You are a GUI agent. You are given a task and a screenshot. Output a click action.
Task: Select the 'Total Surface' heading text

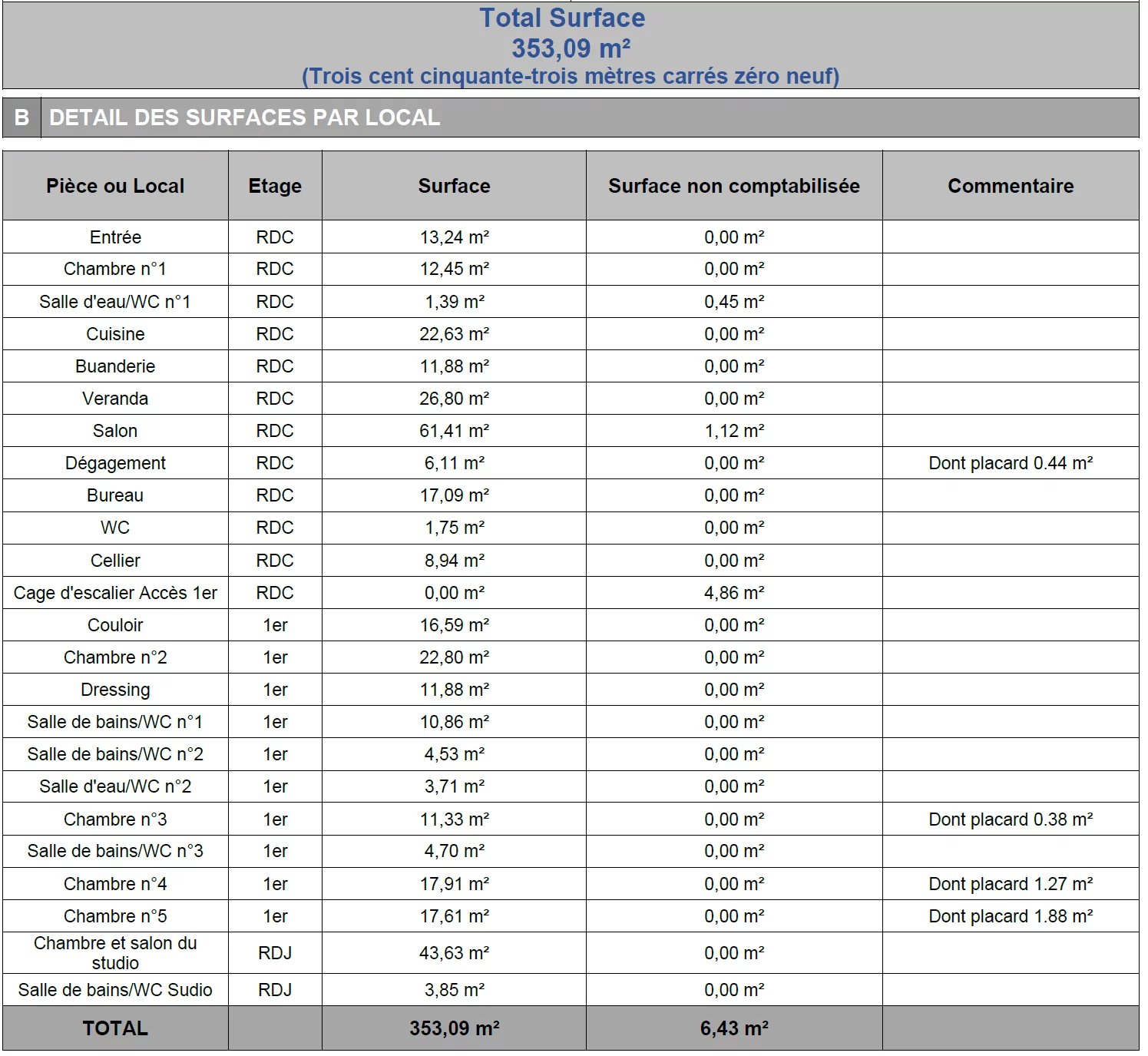point(562,18)
